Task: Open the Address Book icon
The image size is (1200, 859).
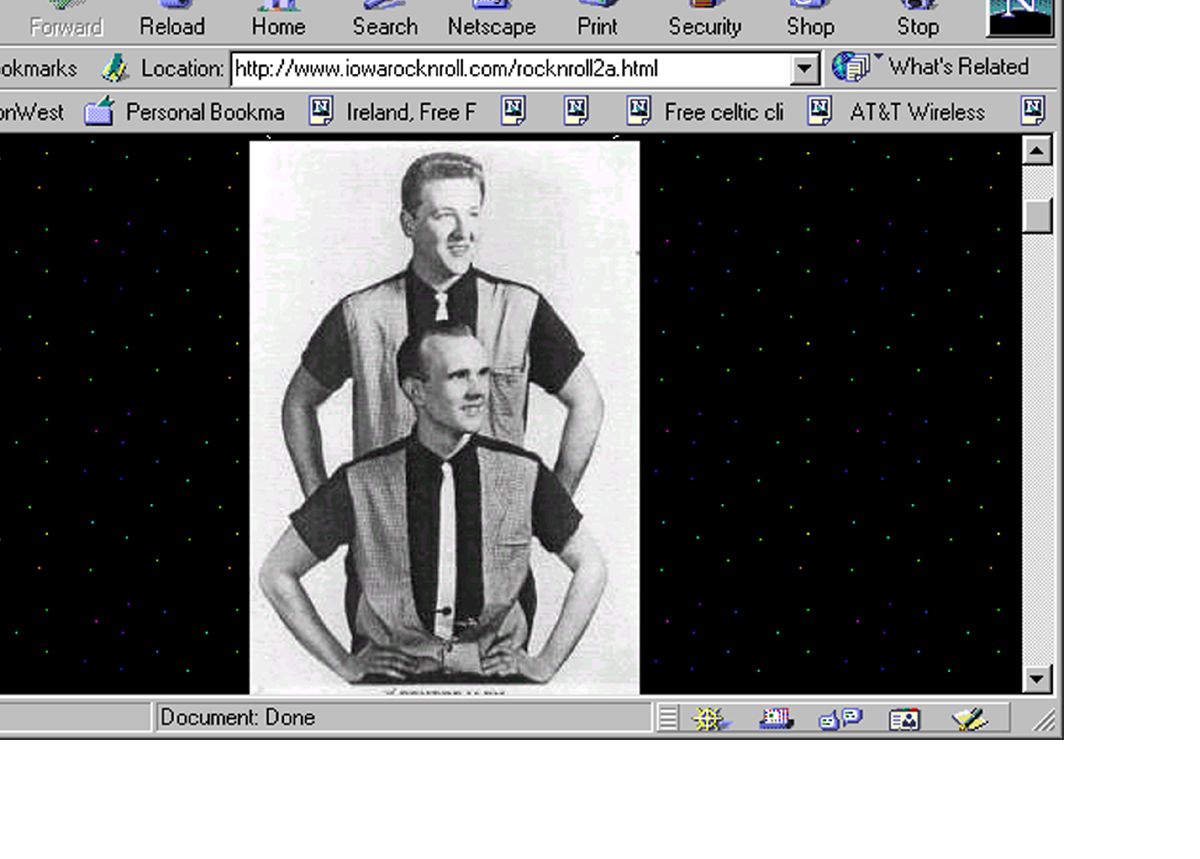Action: point(904,718)
